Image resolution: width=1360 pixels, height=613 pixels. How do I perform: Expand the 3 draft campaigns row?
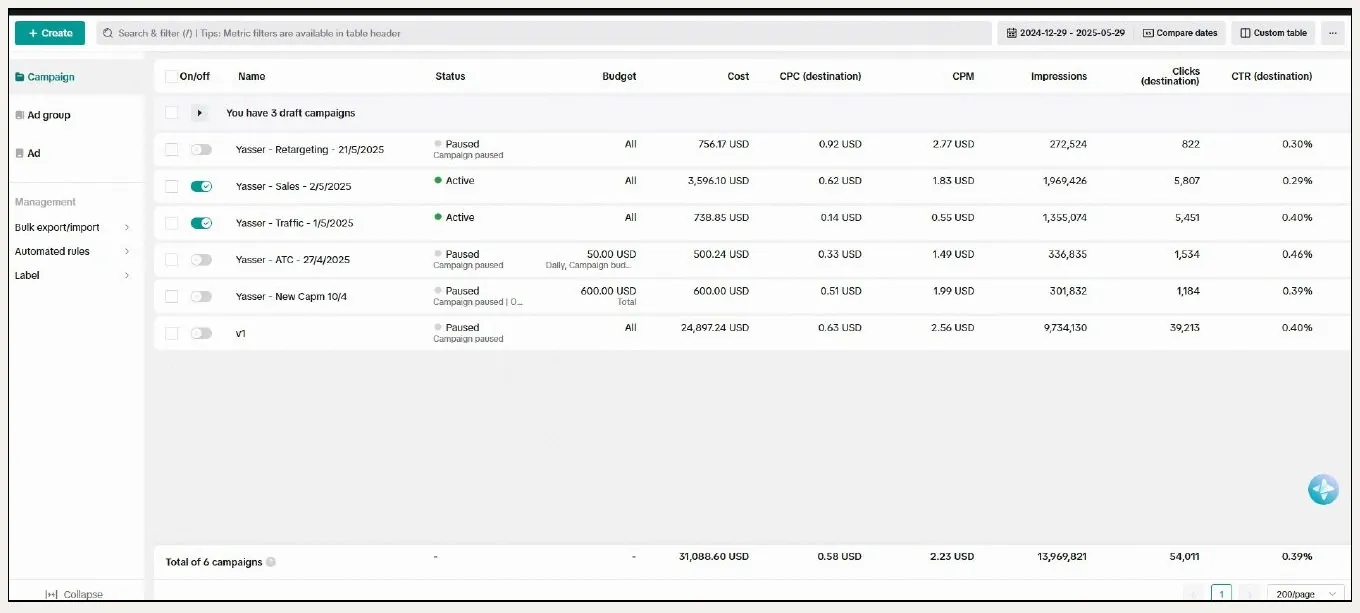199,113
